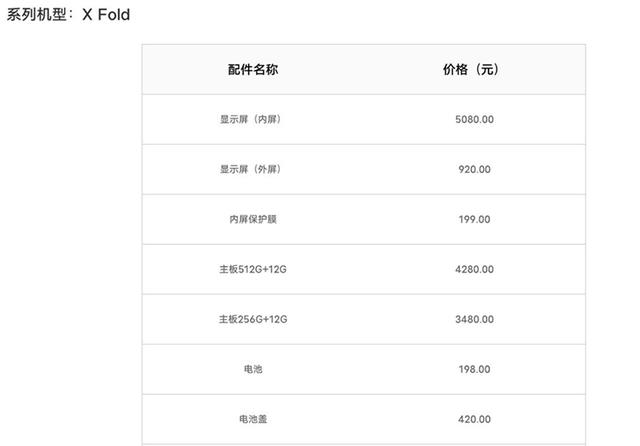Click the 199.00 price value
The width and height of the screenshot is (640, 446).
pyautogui.click(x=473, y=219)
